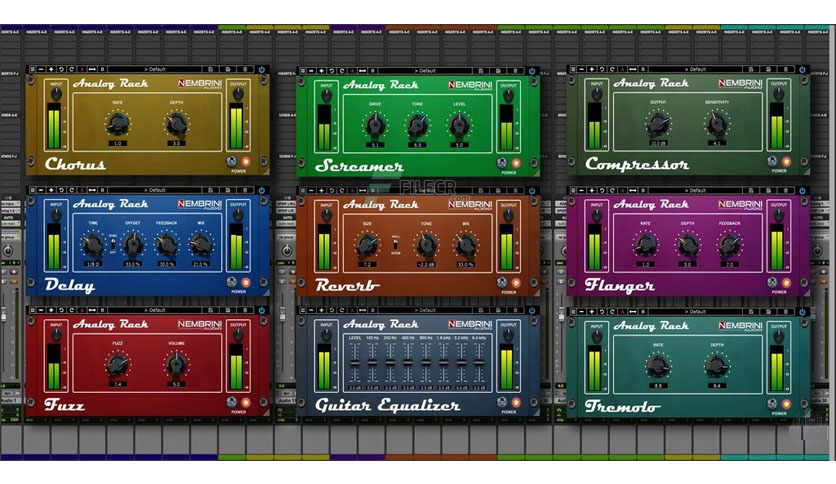Click the undo arrow in Screamer toolbar
The image size is (836, 484).
tap(332, 71)
